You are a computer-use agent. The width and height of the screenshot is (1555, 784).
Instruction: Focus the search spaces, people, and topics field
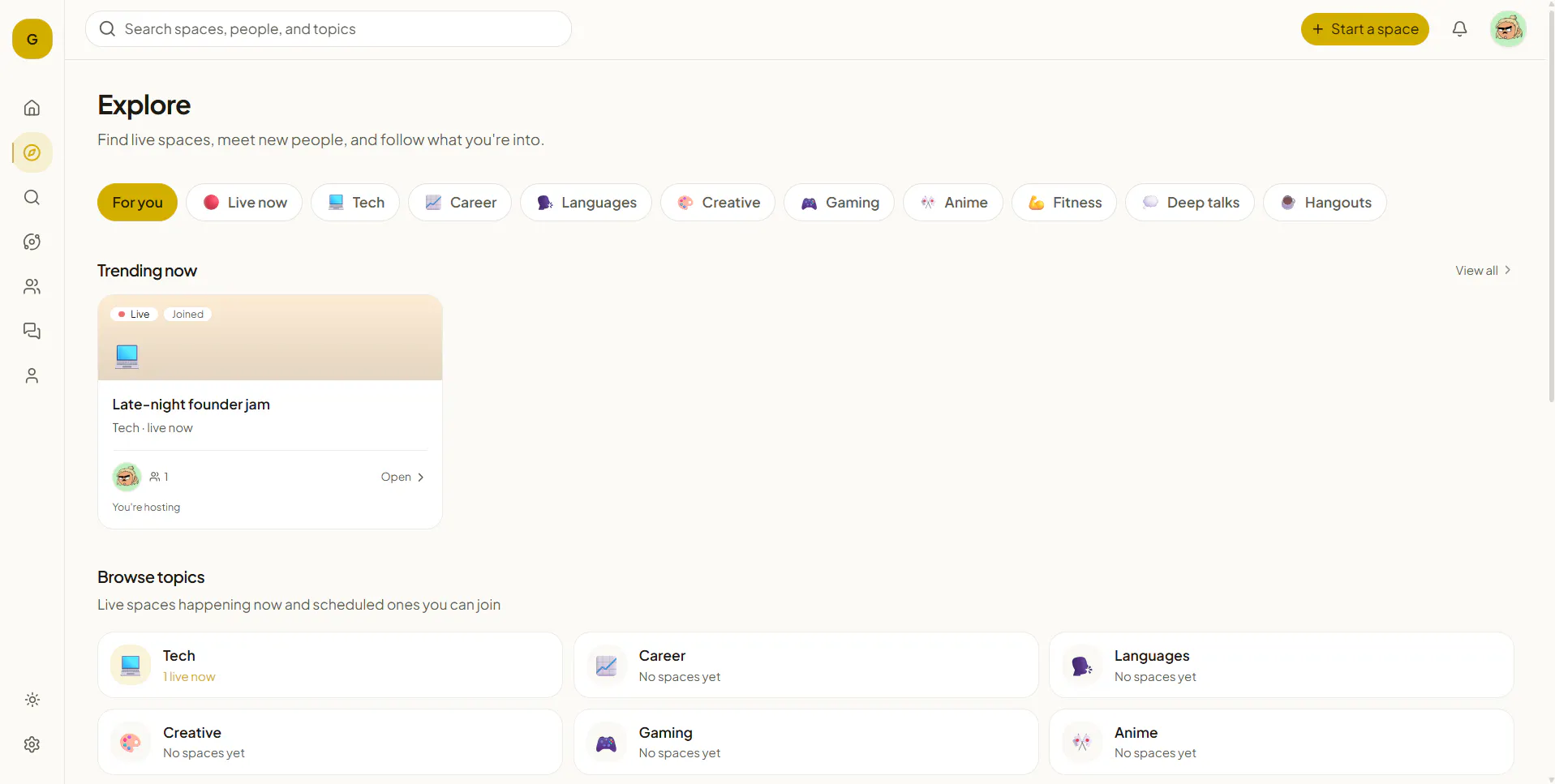click(329, 29)
